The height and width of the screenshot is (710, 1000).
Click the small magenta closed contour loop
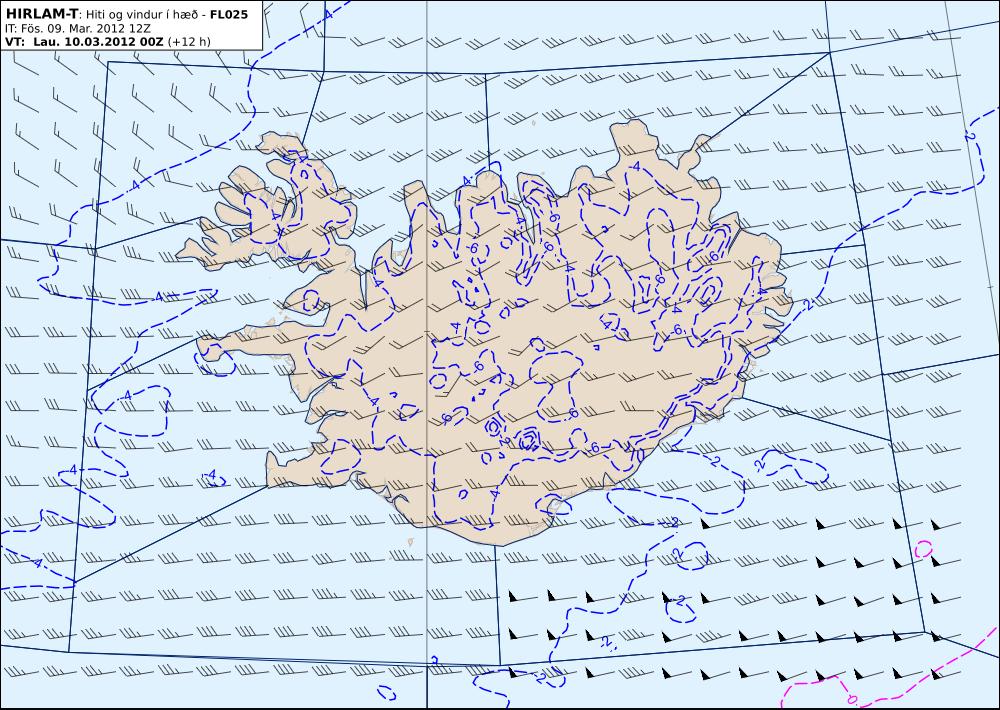pos(924,549)
